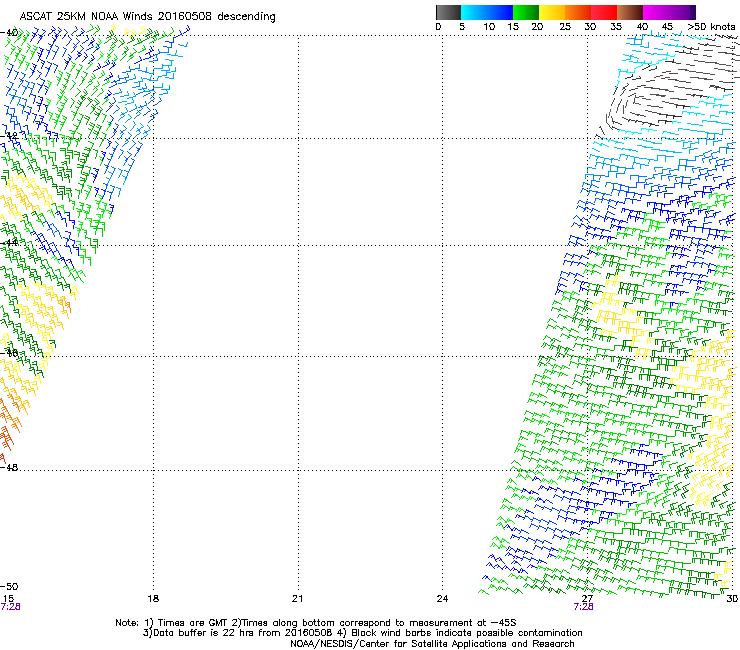Select the cyan-to-blue 5-15 knots legend band
The image size is (740, 650).
[487, 12]
